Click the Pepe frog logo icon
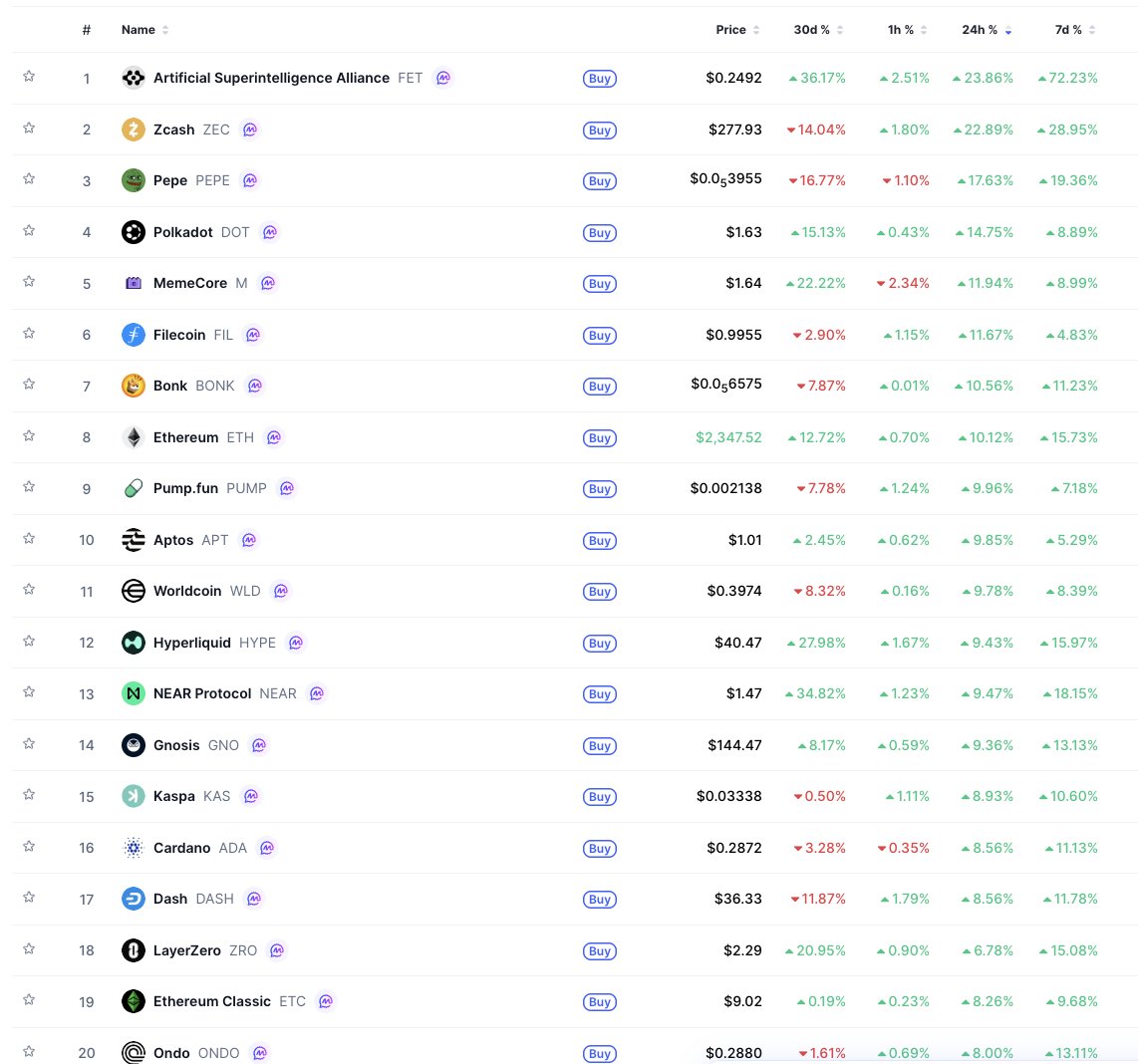 pos(134,180)
